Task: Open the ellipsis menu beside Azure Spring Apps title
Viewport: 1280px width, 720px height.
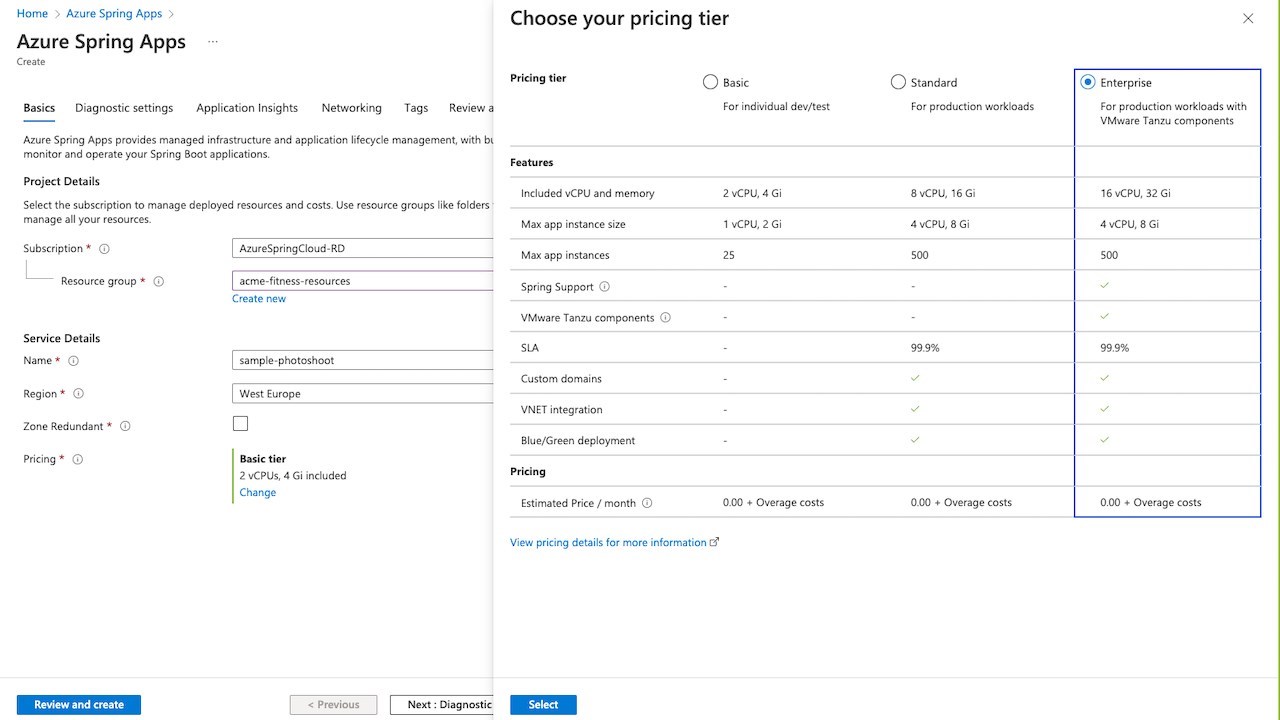Action: [212, 42]
